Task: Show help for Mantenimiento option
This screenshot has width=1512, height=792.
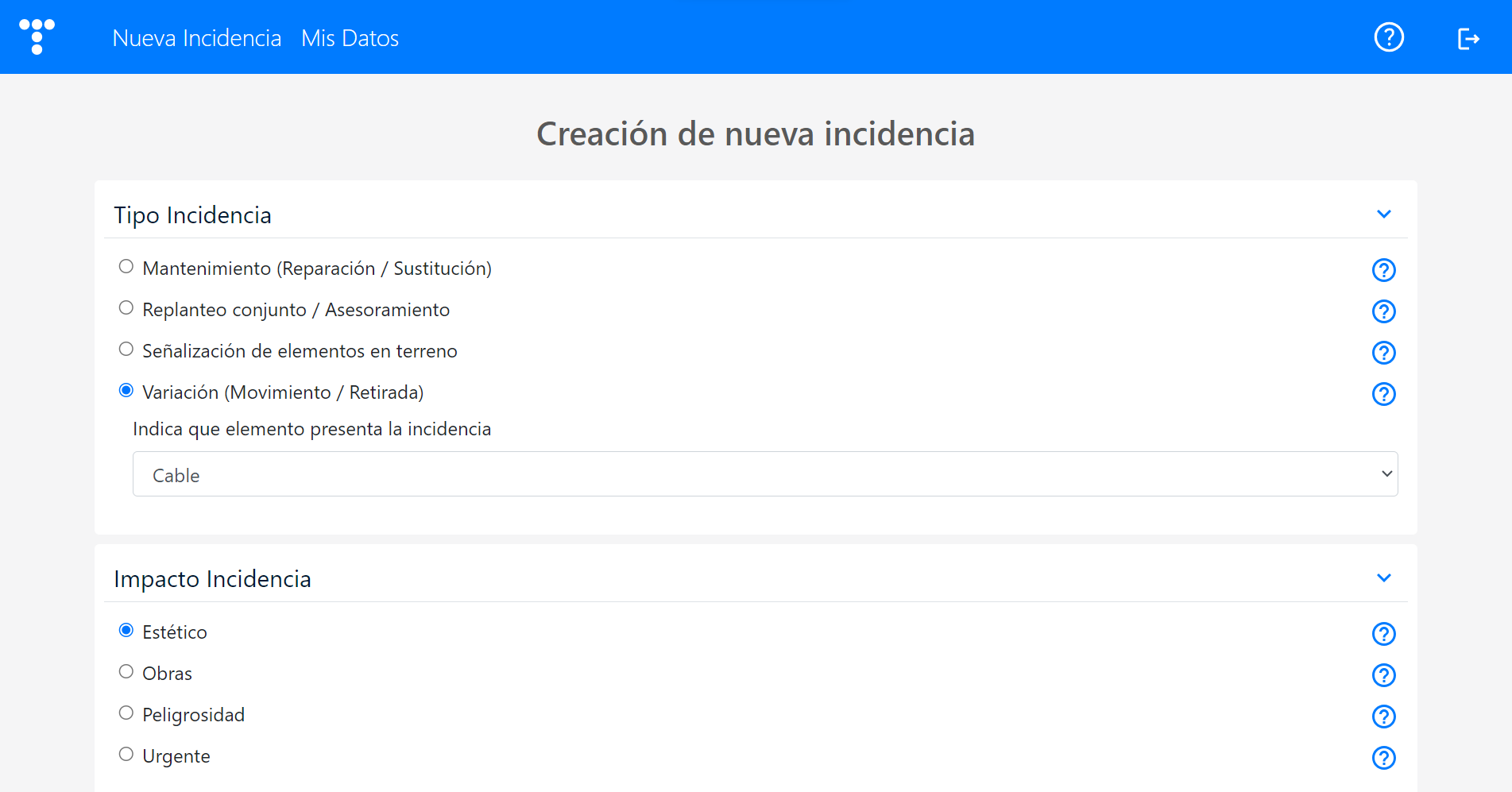Action: coord(1383,270)
